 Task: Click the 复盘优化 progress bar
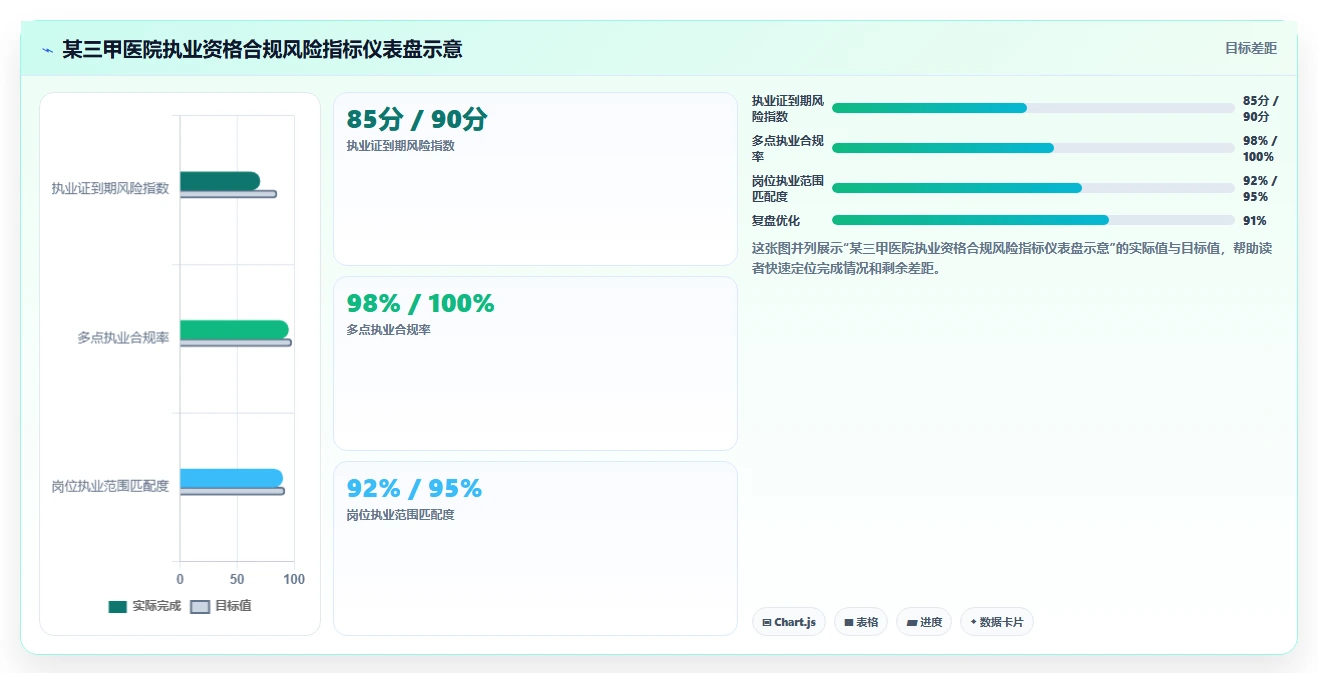tap(1033, 220)
